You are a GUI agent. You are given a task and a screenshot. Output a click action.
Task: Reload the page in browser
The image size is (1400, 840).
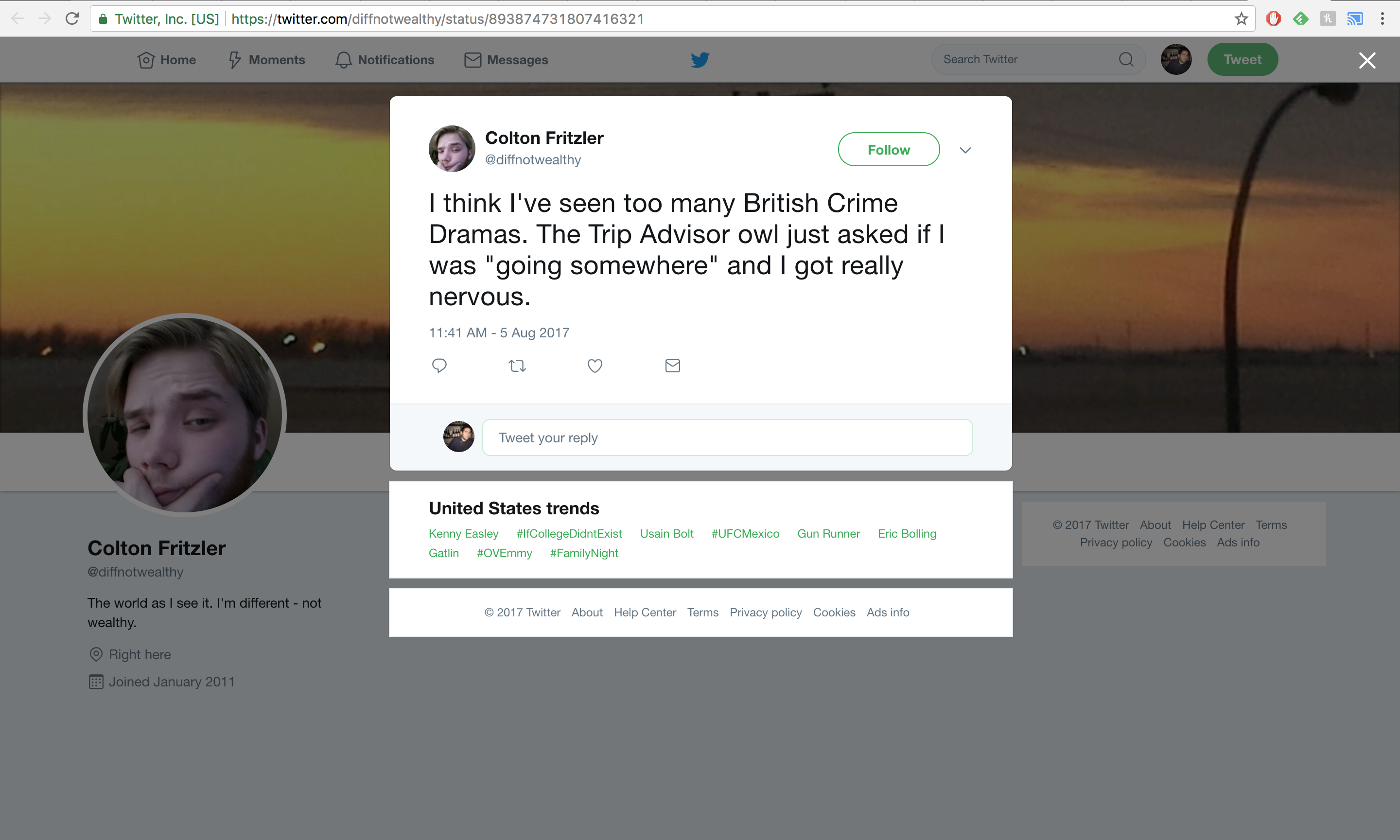point(72,18)
